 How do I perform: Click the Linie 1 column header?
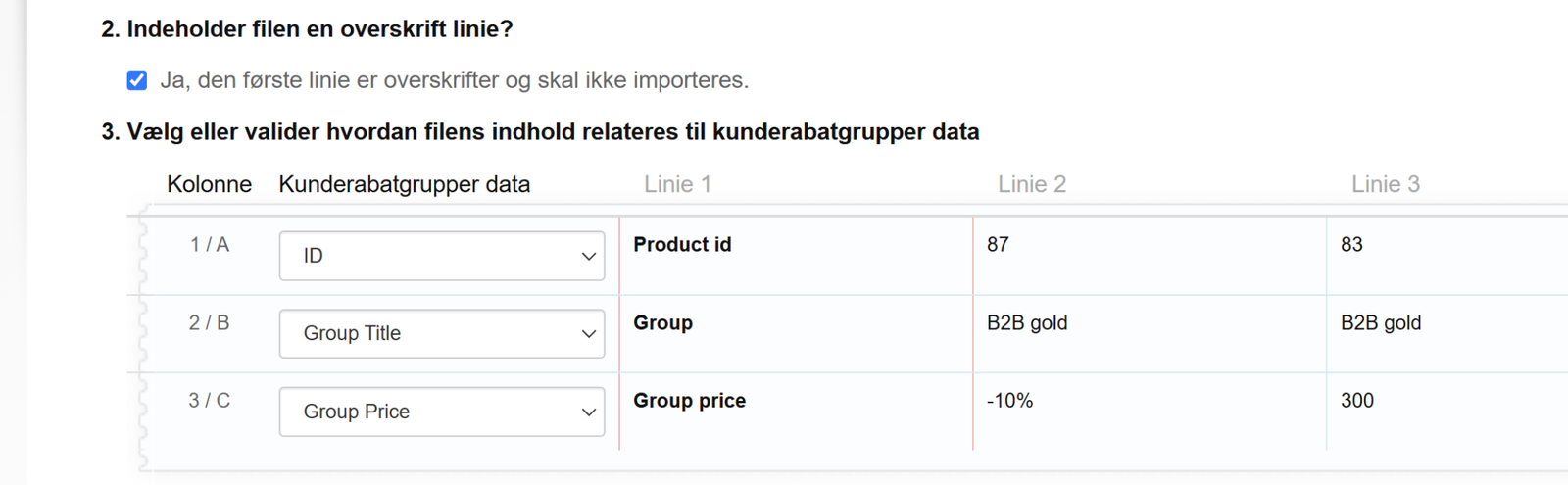point(677,184)
